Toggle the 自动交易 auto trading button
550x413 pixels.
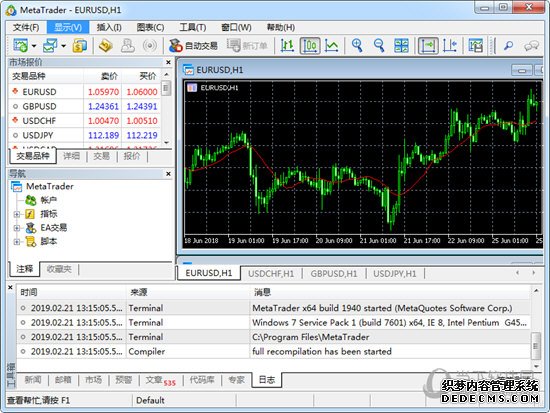[193, 46]
